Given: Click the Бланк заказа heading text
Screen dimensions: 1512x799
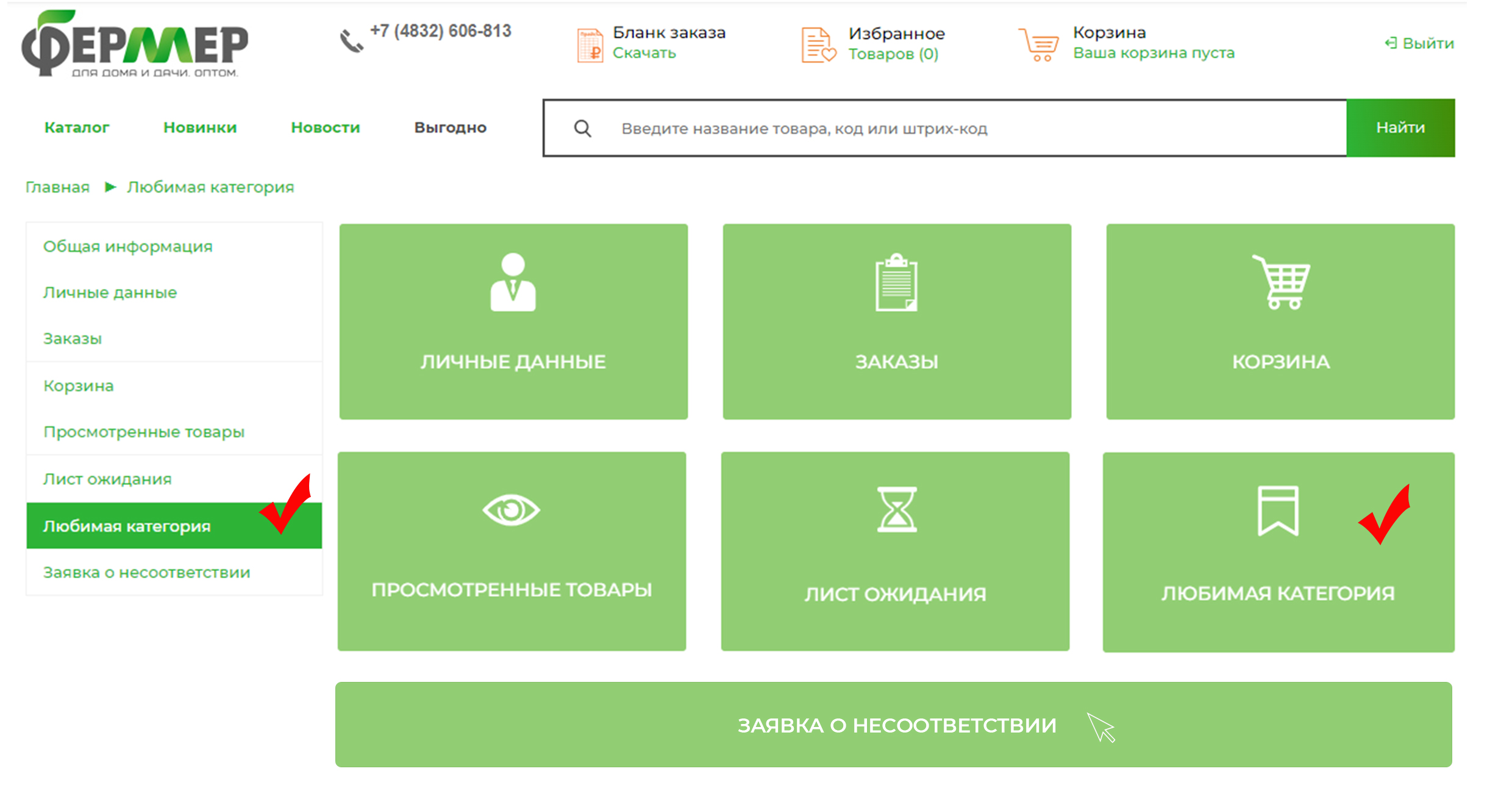Looking at the screenshot, I should 669,32.
